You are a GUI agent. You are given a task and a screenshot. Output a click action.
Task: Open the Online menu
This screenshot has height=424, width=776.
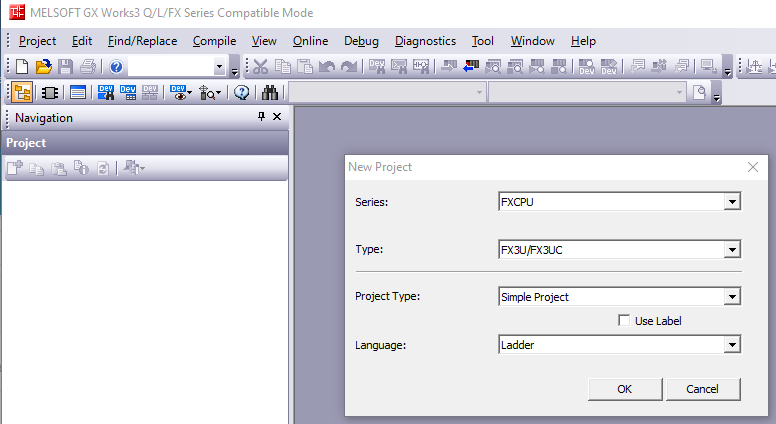pos(310,41)
